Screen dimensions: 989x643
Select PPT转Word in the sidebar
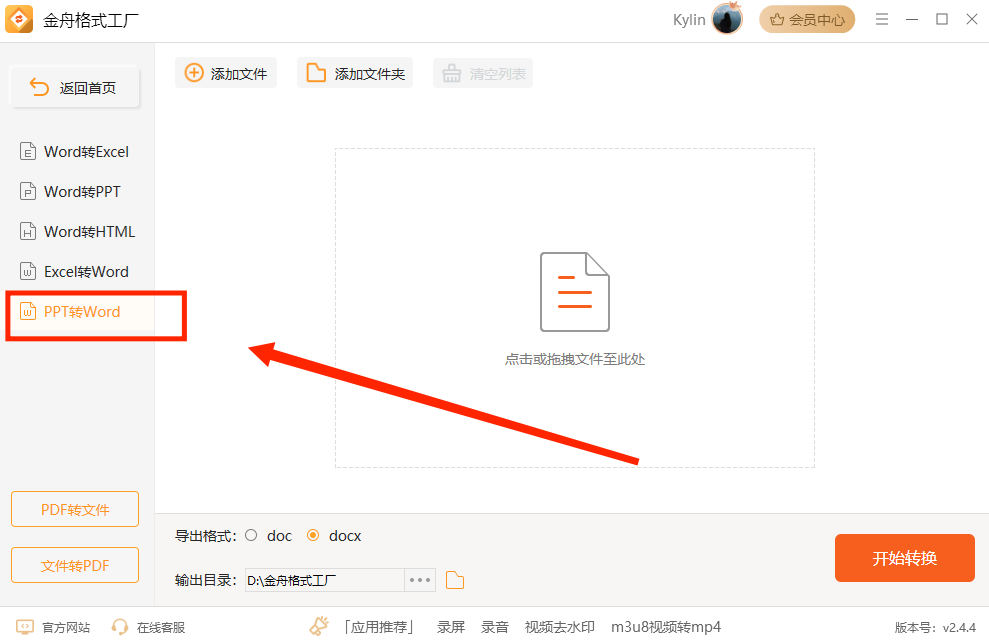point(79,312)
